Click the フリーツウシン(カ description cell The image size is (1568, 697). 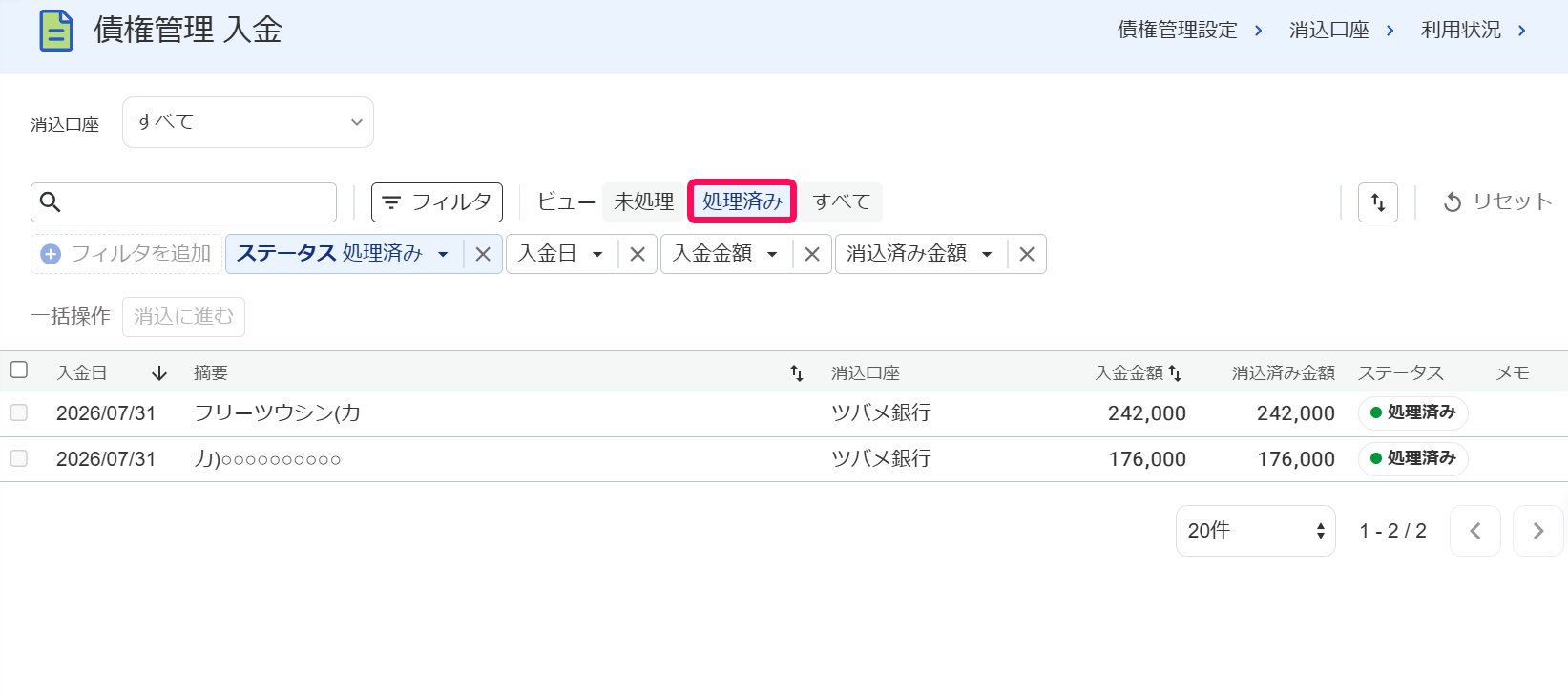point(278,412)
